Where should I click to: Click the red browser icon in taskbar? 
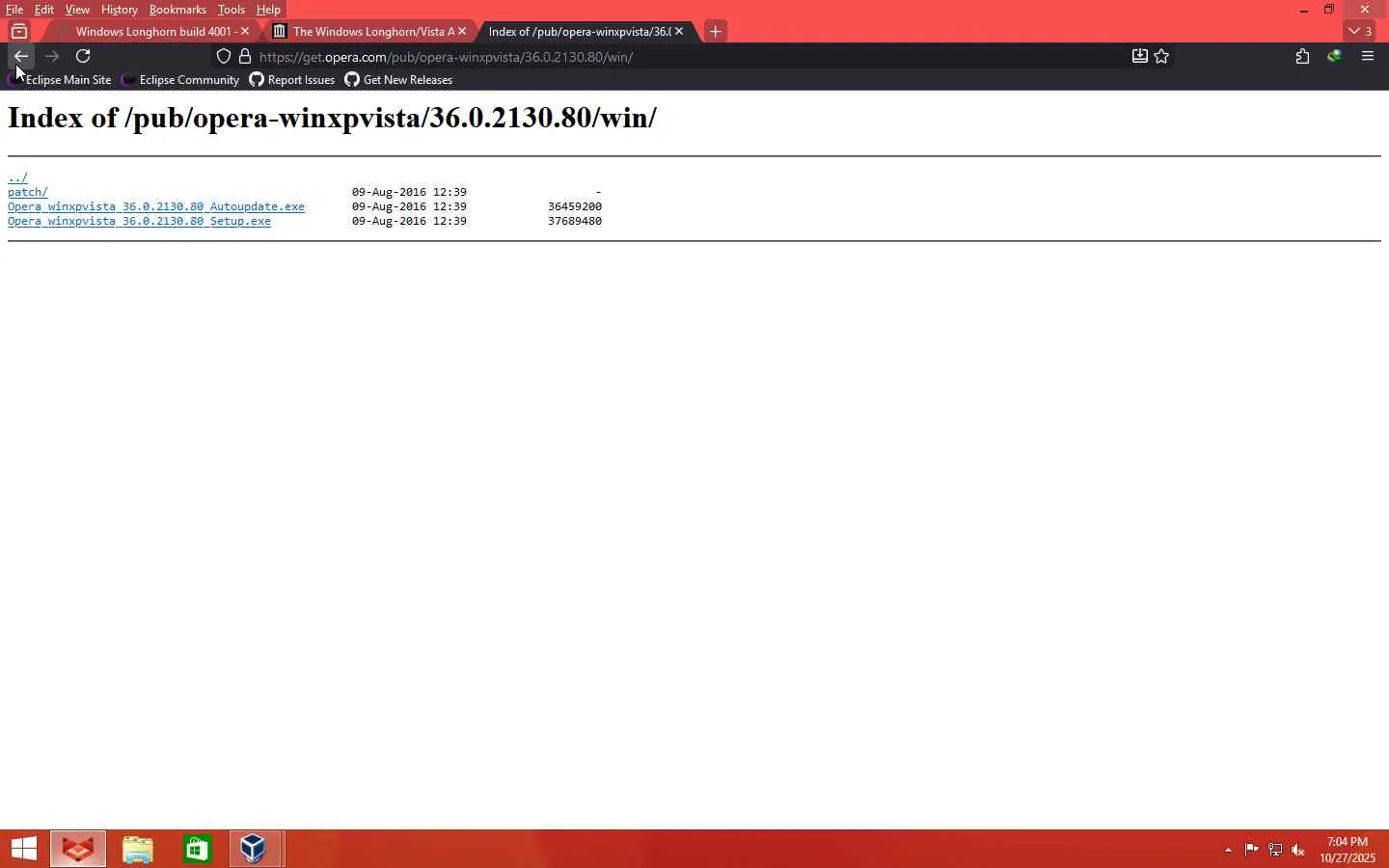pos(78,849)
